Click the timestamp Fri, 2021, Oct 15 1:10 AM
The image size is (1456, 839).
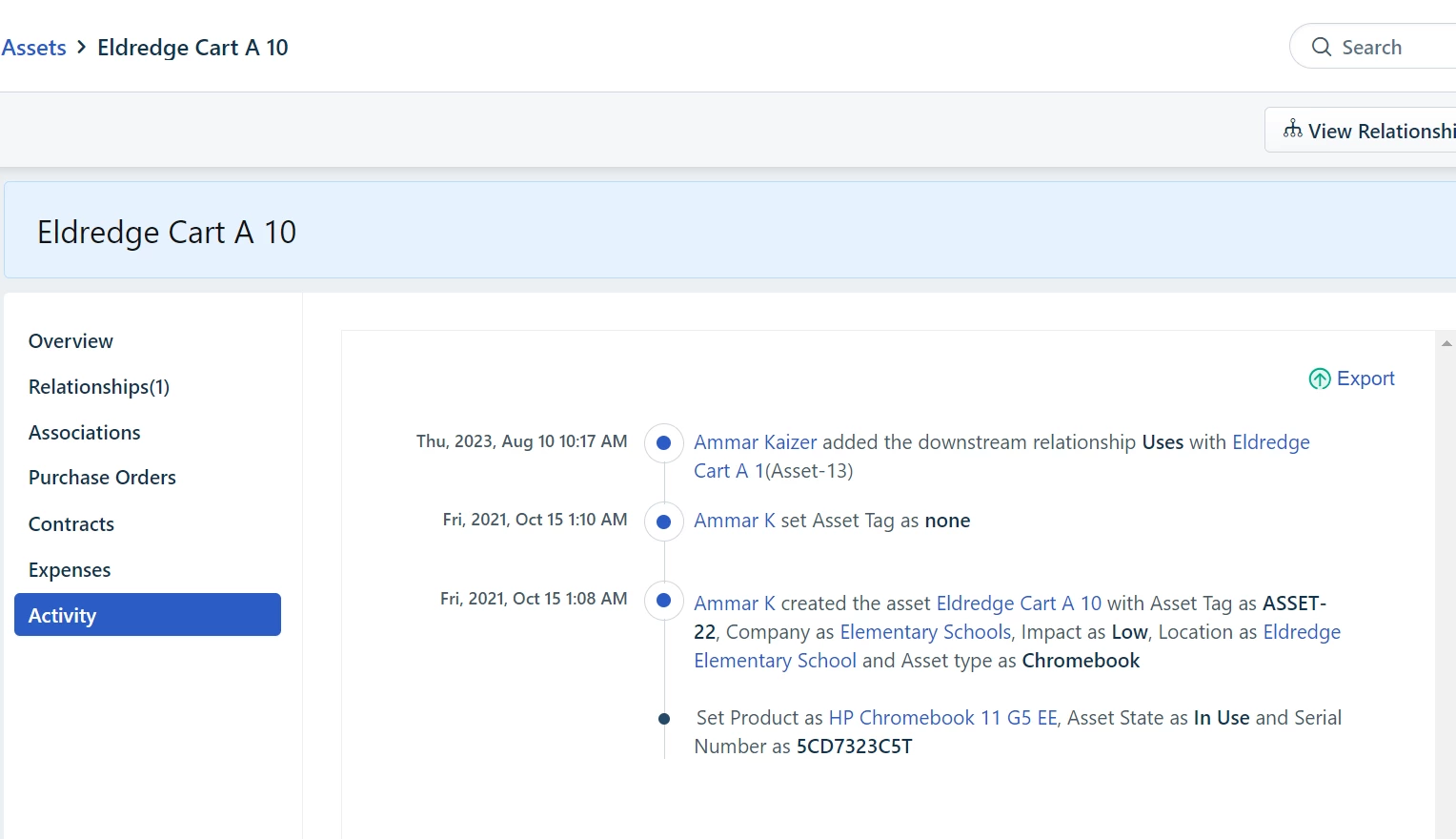tap(535, 520)
